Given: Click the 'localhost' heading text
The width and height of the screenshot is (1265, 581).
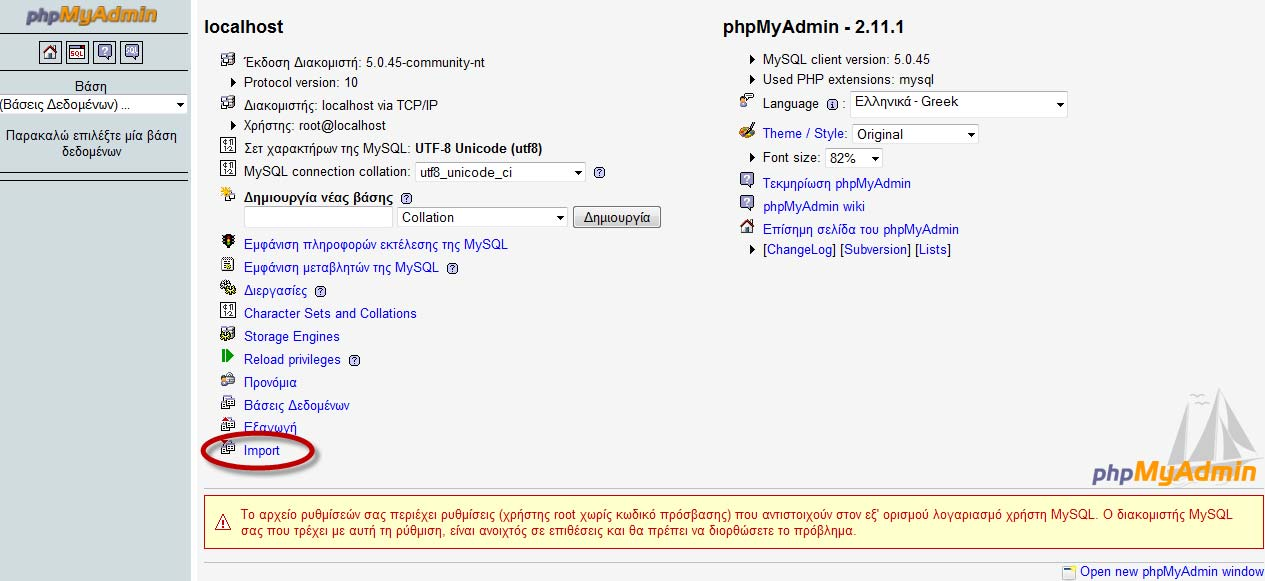Looking at the screenshot, I should (x=244, y=27).
